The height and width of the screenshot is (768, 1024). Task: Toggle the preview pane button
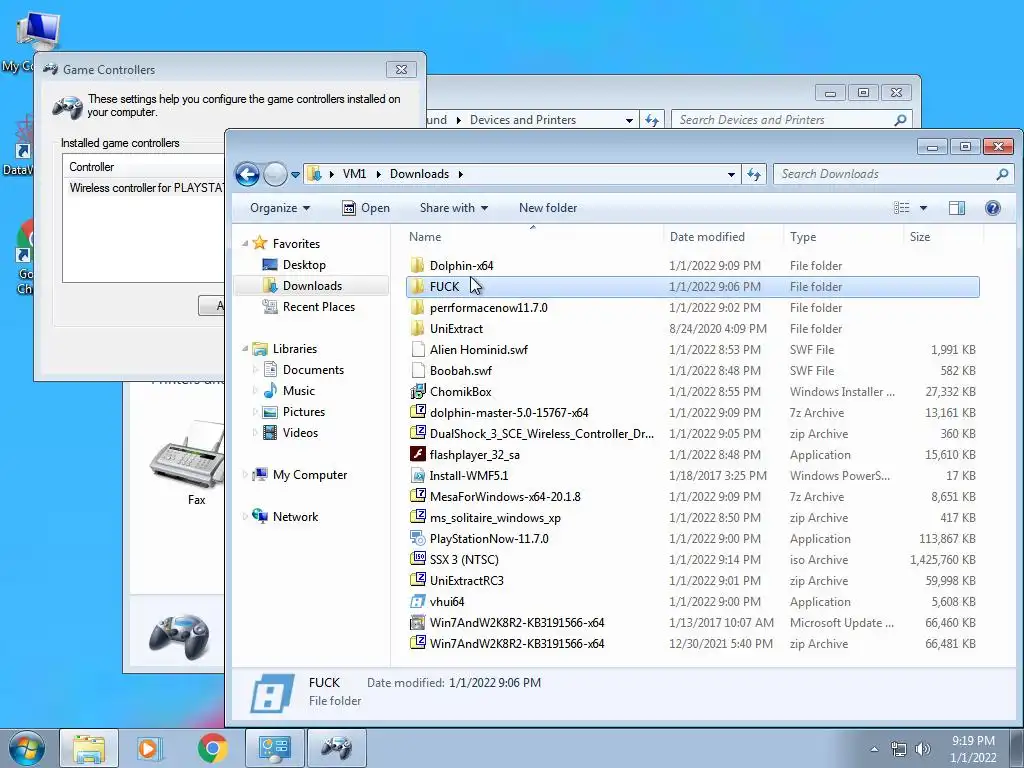click(x=957, y=208)
